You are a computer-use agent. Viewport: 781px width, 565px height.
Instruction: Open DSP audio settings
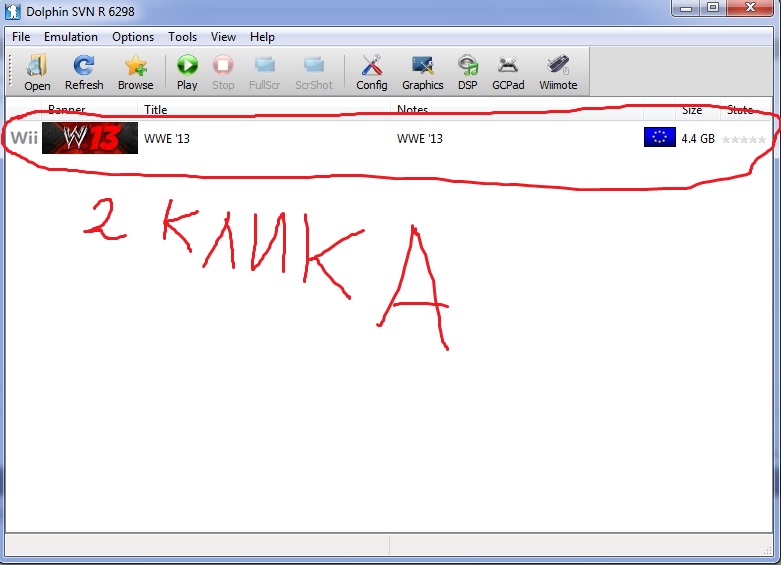(x=468, y=73)
